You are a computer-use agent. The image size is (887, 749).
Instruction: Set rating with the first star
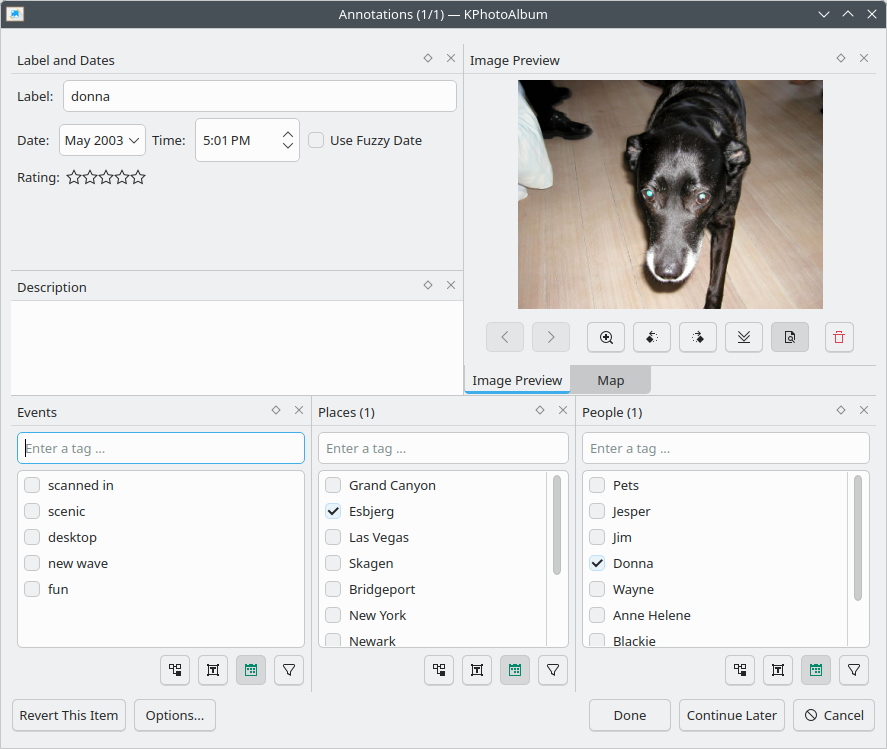[74, 178]
